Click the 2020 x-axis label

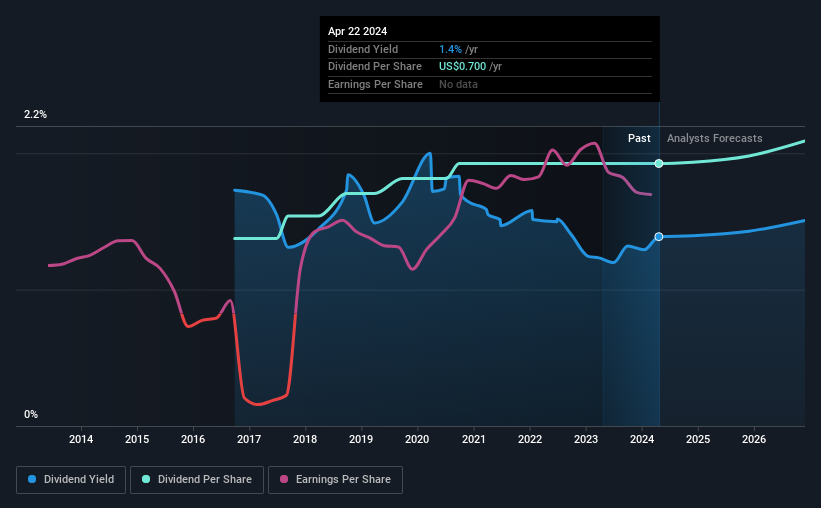tap(417, 439)
